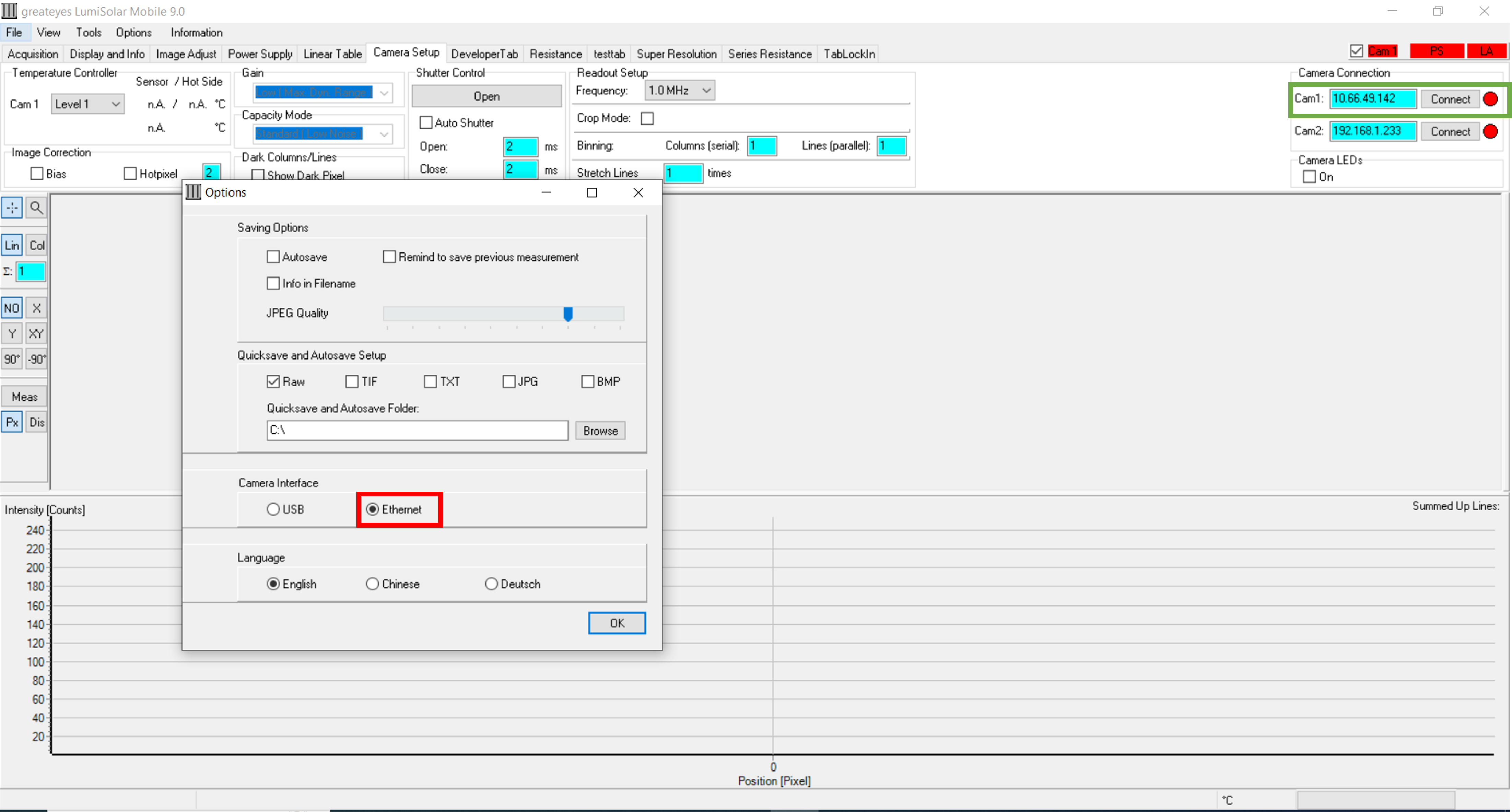
Task: Select Px pixel units button
Action: coord(12,422)
